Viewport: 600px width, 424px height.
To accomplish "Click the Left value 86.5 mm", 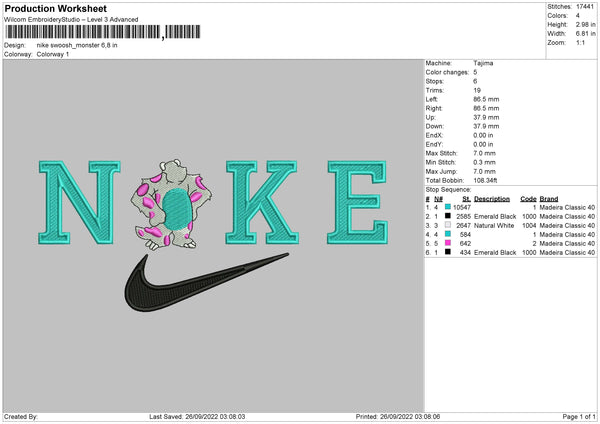I will click(486, 99).
